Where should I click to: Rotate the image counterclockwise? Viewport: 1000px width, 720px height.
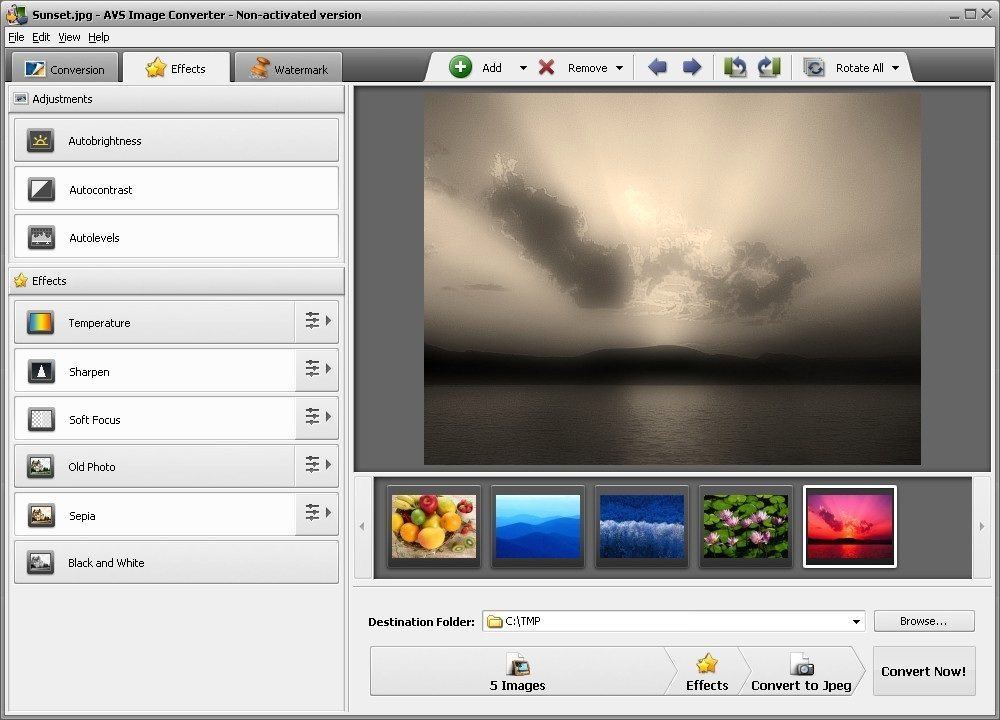click(735, 67)
